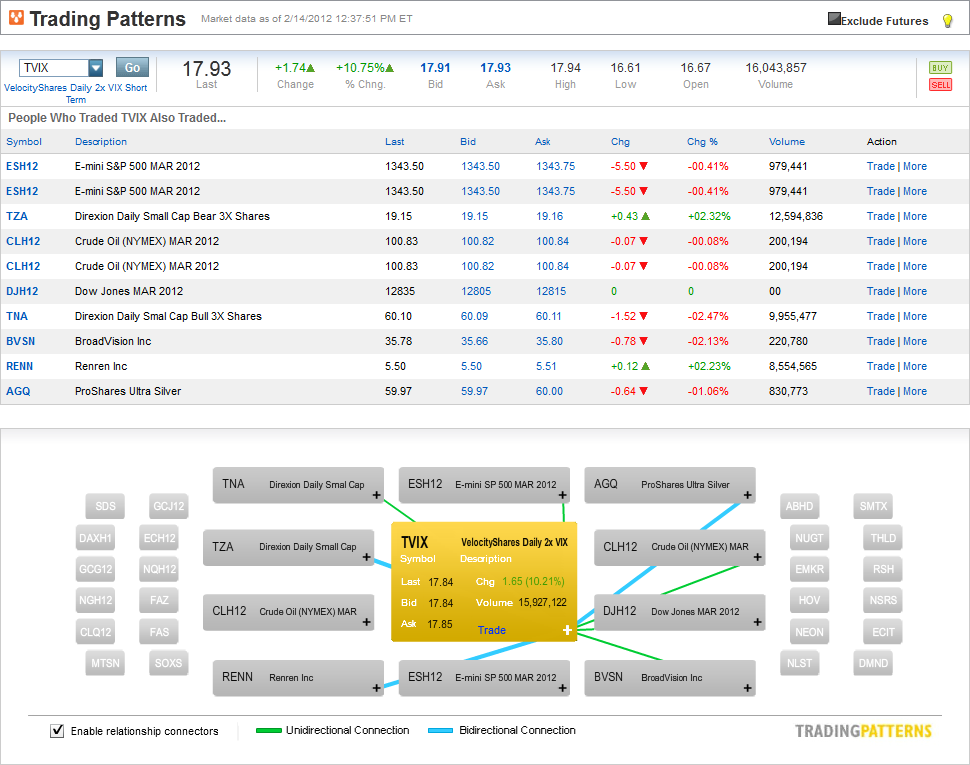The height and width of the screenshot is (765, 970).
Task: Click the 60.09 bid price for TNA
Action: [474, 316]
